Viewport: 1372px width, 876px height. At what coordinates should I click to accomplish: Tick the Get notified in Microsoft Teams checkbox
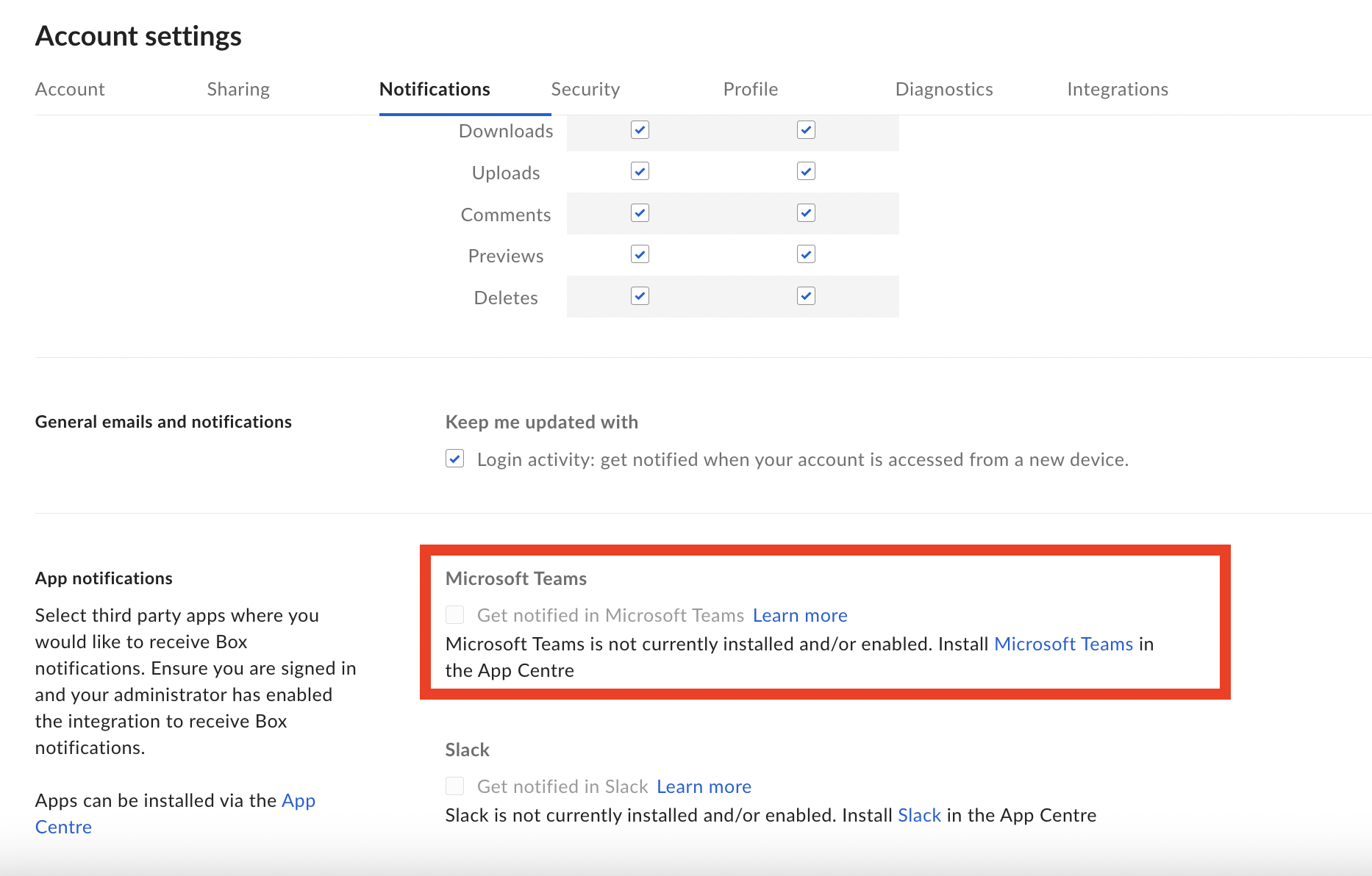455,615
